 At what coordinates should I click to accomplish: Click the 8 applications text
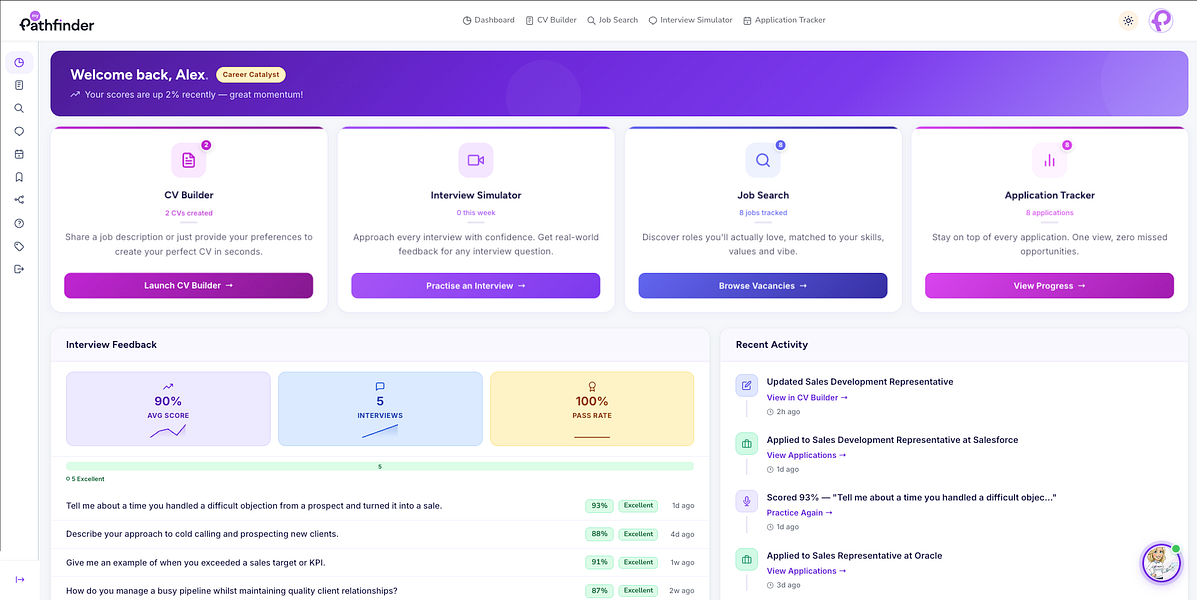(1050, 213)
